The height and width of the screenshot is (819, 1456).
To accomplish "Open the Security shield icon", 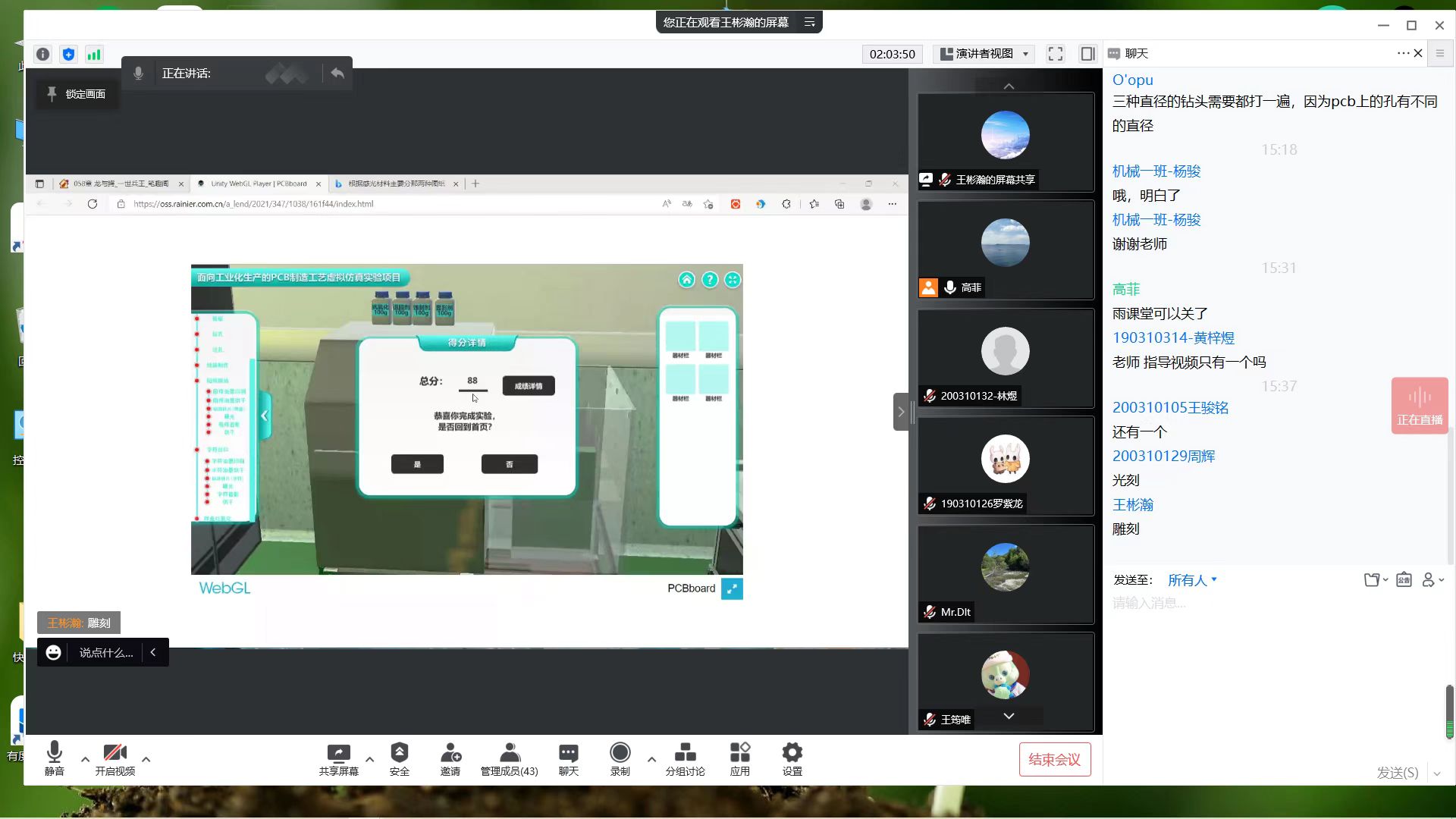I will click(399, 753).
